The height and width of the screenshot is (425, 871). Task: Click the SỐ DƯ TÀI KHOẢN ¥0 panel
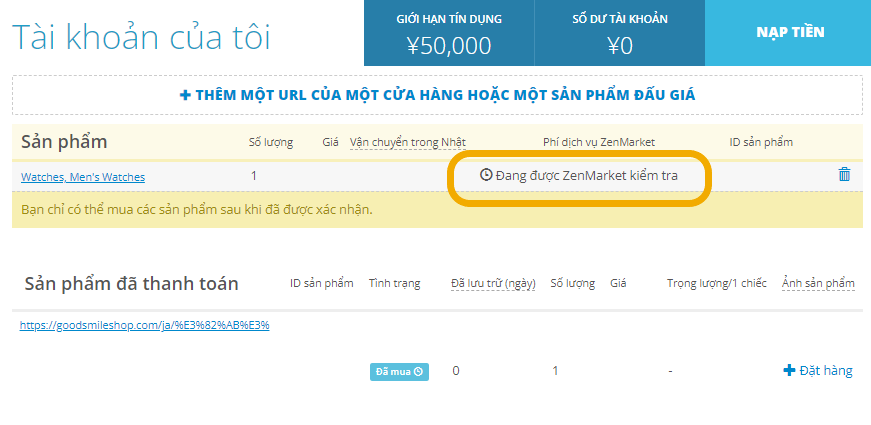[619, 33]
